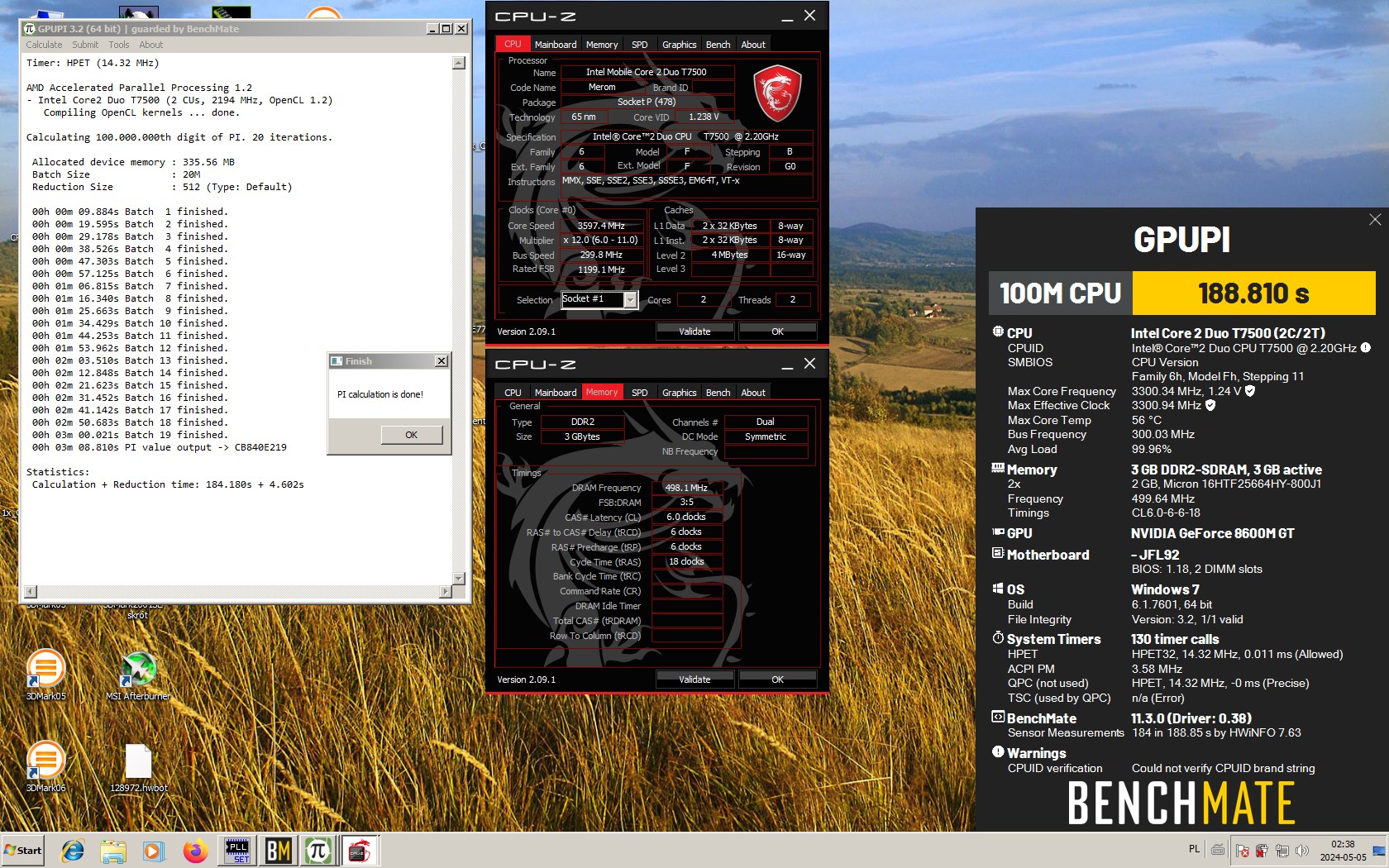Expand the Socket #1 selection dropdown
This screenshot has height=868, width=1389.
[x=630, y=300]
